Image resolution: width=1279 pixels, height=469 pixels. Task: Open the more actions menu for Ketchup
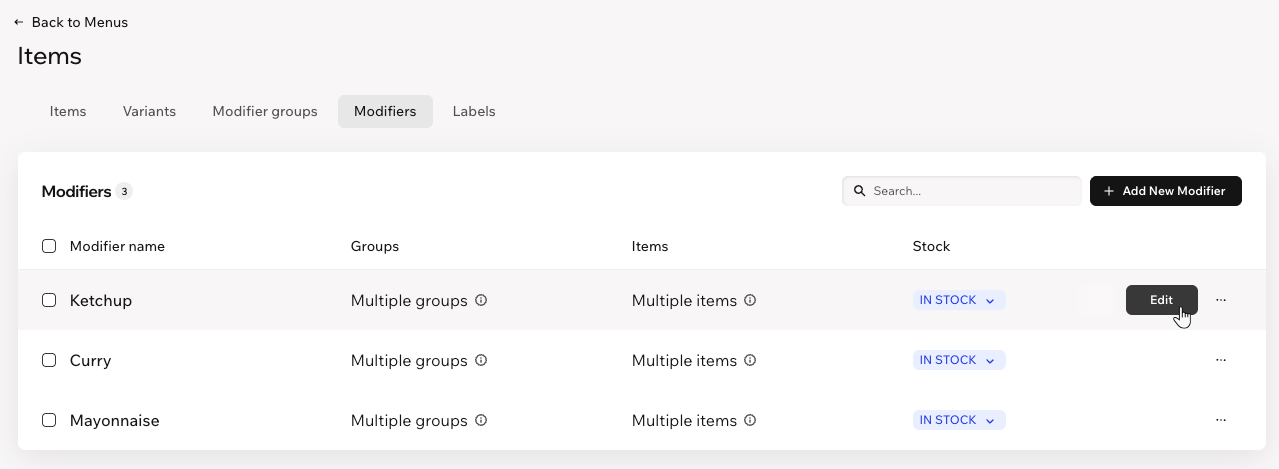pos(1221,300)
